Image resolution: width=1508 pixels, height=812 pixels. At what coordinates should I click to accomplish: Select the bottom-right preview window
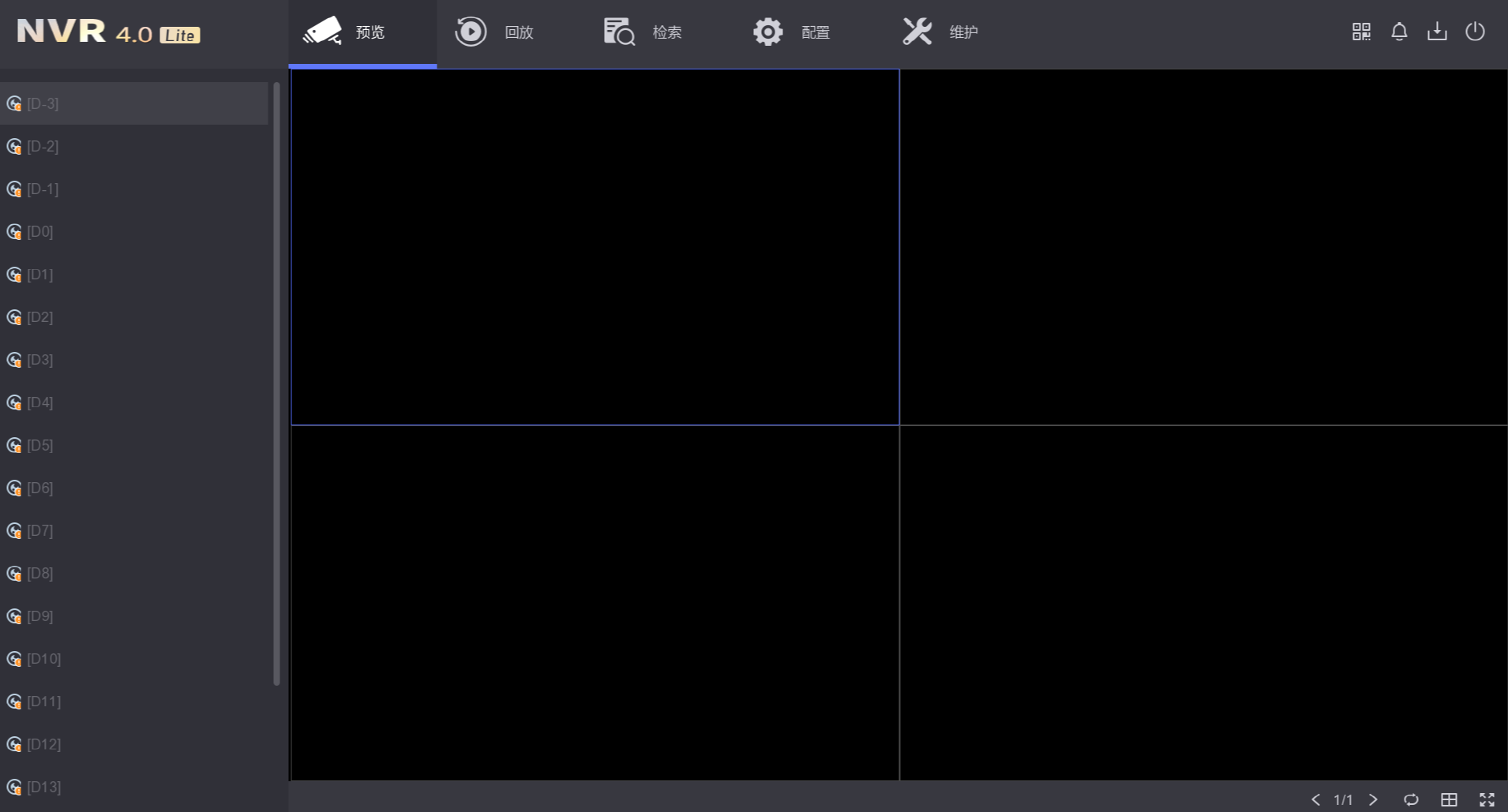tap(1203, 603)
